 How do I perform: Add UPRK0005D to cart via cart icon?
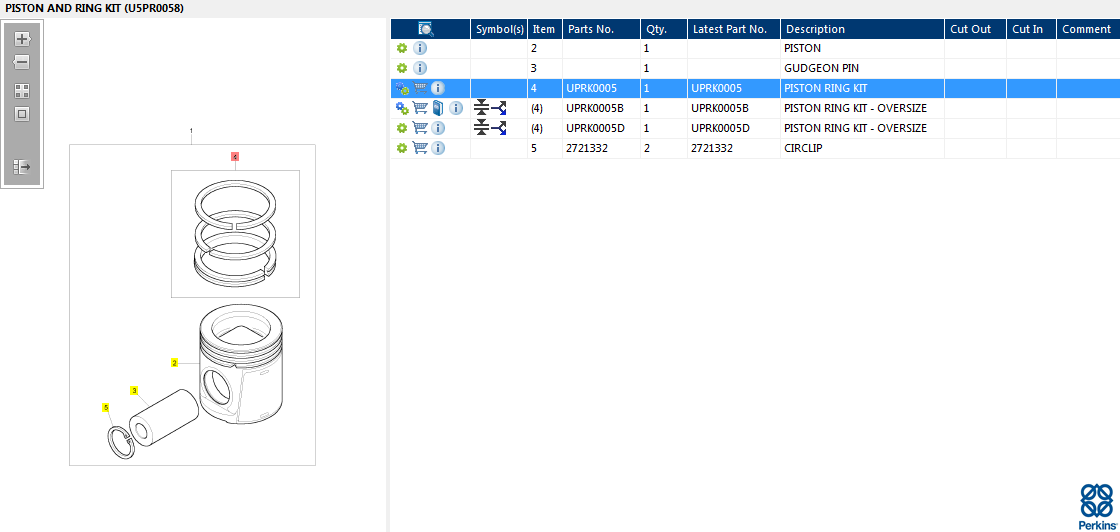(420, 129)
